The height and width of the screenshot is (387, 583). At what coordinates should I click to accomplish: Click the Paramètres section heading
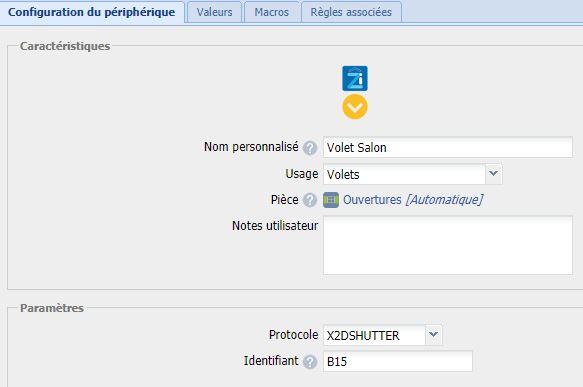[x=52, y=308]
